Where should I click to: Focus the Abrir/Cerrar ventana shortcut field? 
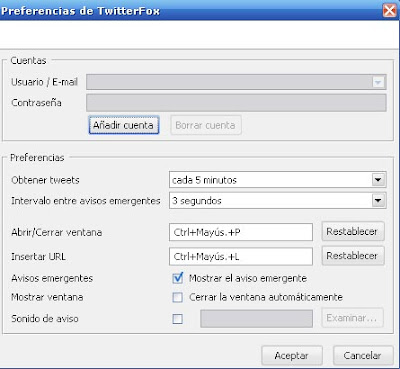(241, 232)
